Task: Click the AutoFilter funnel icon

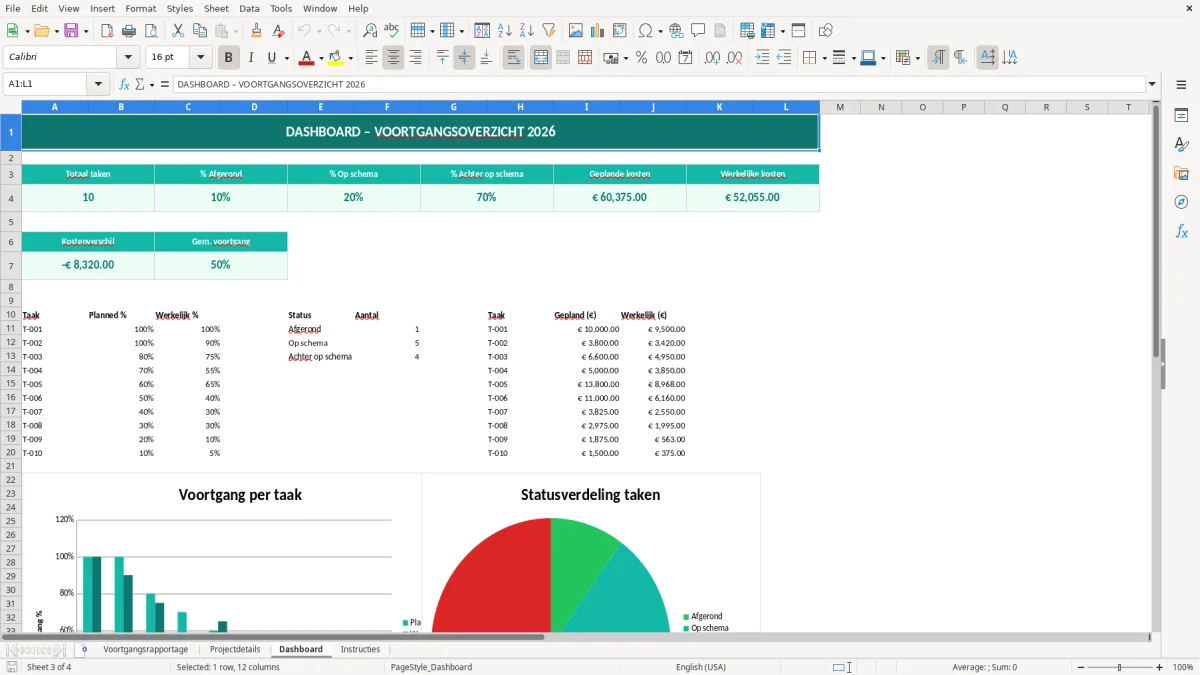Action: click(x=549, y=31)
